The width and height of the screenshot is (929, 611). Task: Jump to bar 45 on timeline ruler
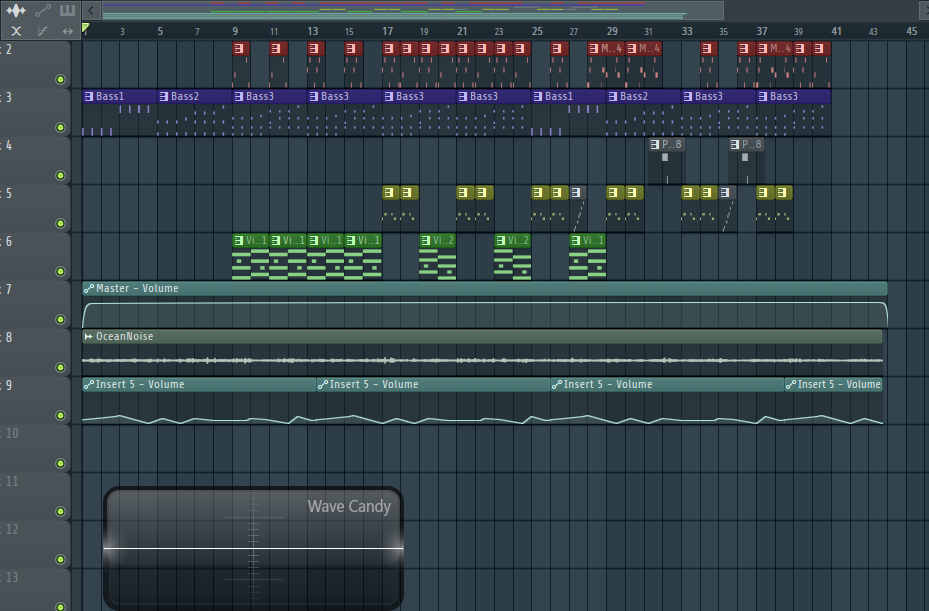(x=912, y=31)
